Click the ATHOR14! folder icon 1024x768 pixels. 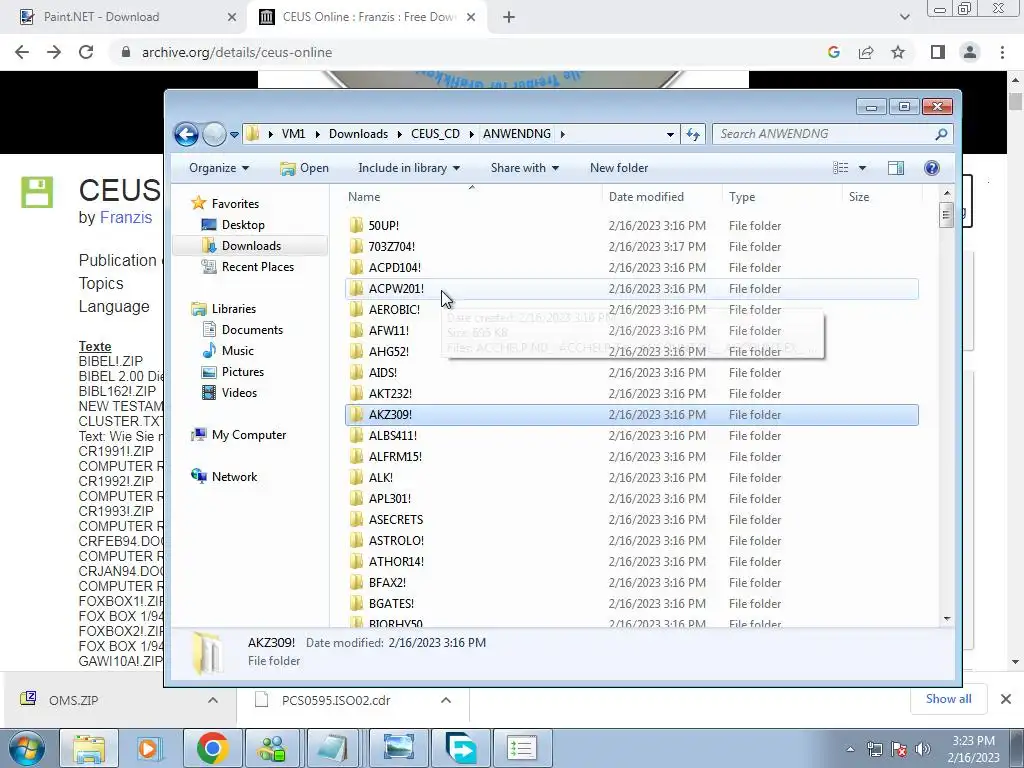[357, 562]
